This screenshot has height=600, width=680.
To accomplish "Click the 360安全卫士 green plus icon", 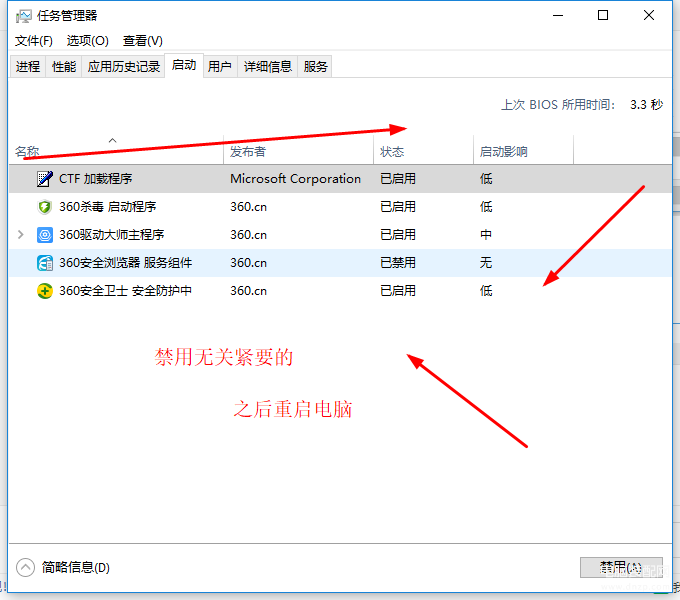I will 45,291.
